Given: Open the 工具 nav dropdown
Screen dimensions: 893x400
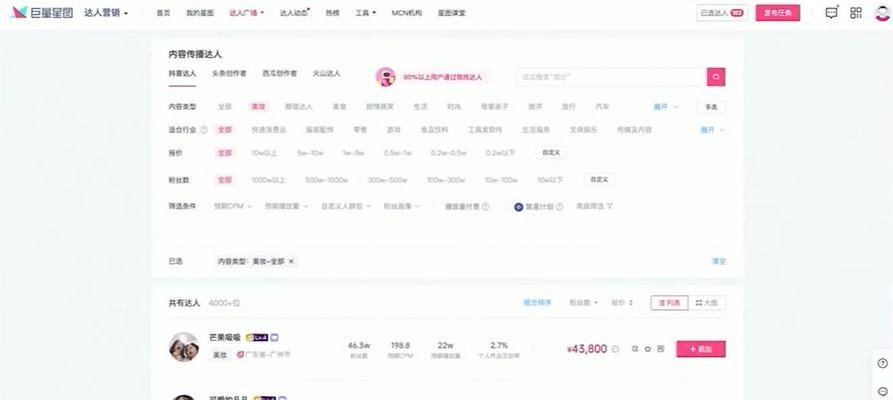Looking at the screenshot, I should click(366, 13).
